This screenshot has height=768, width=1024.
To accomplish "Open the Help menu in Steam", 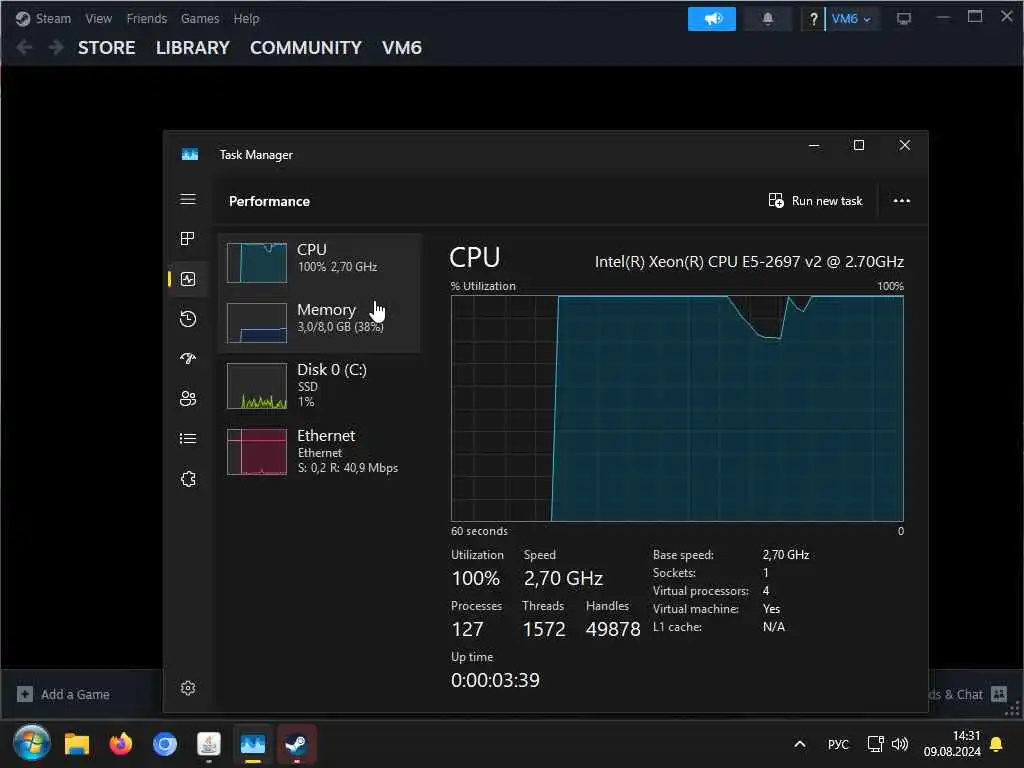I will 246,18.
